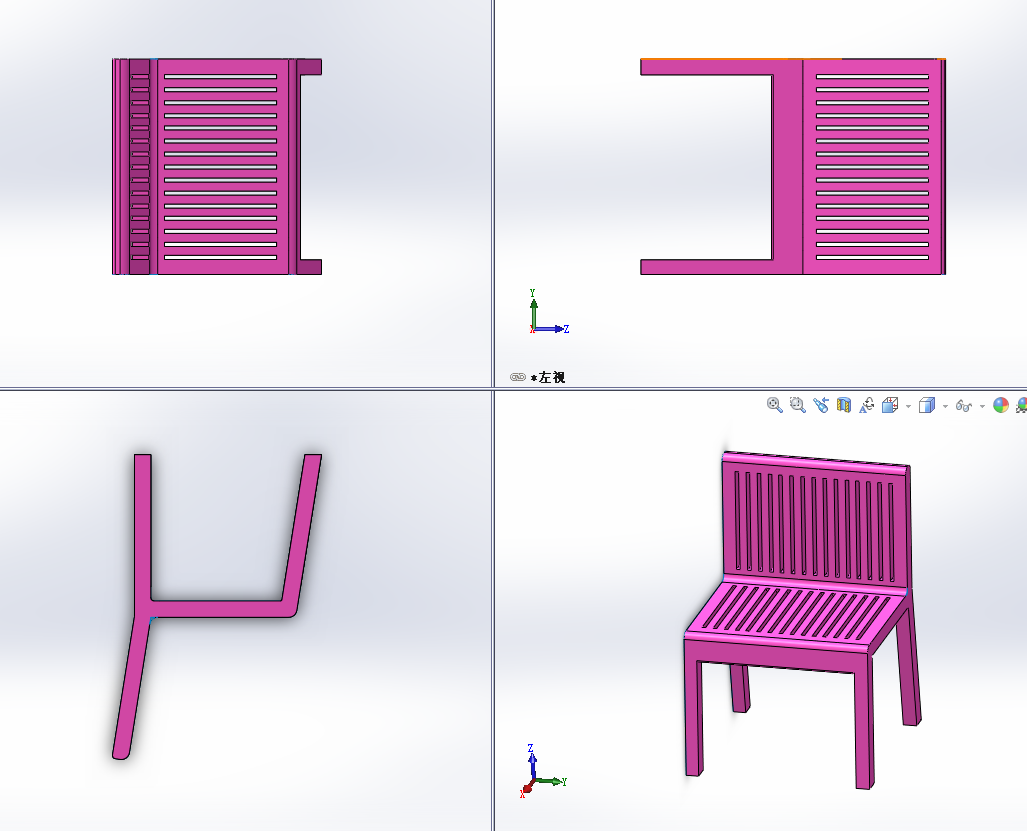Click the Zoom to Fit icon
The width and height of the screenshot is (1027, 831).
pos(774,405)
